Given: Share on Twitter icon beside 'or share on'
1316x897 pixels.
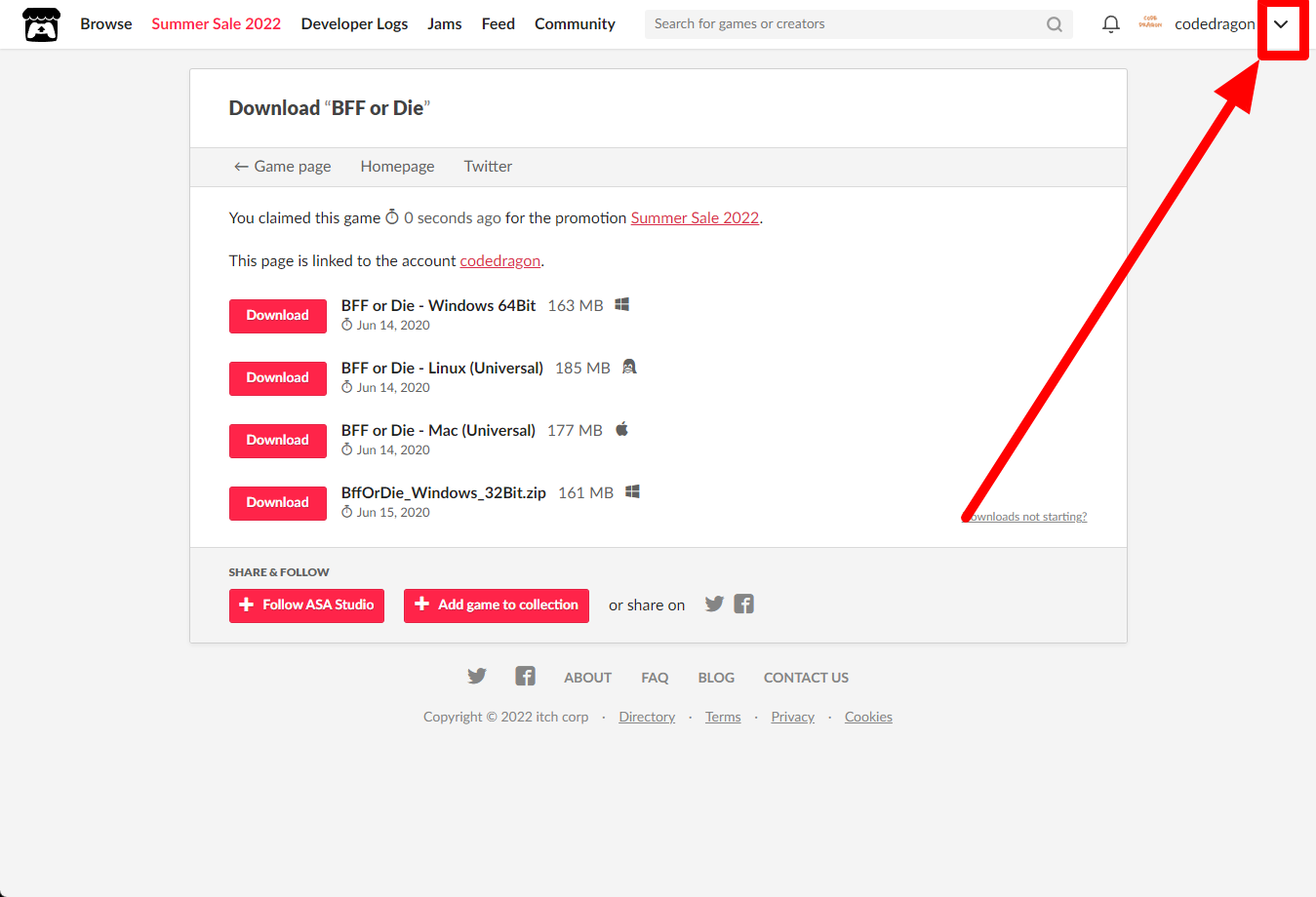Looking at the screenshot, I should click(x=714, y=604).
